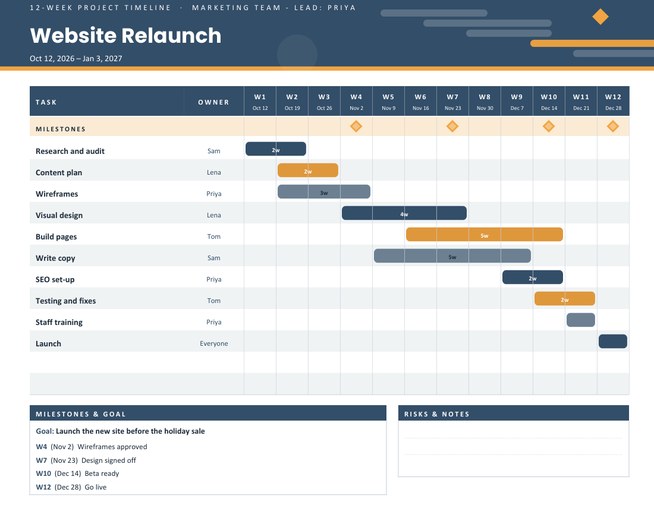Click into the Risks & Notes empty field
Viewport: 654px width, 505px height.
click(x=513, y=448)
